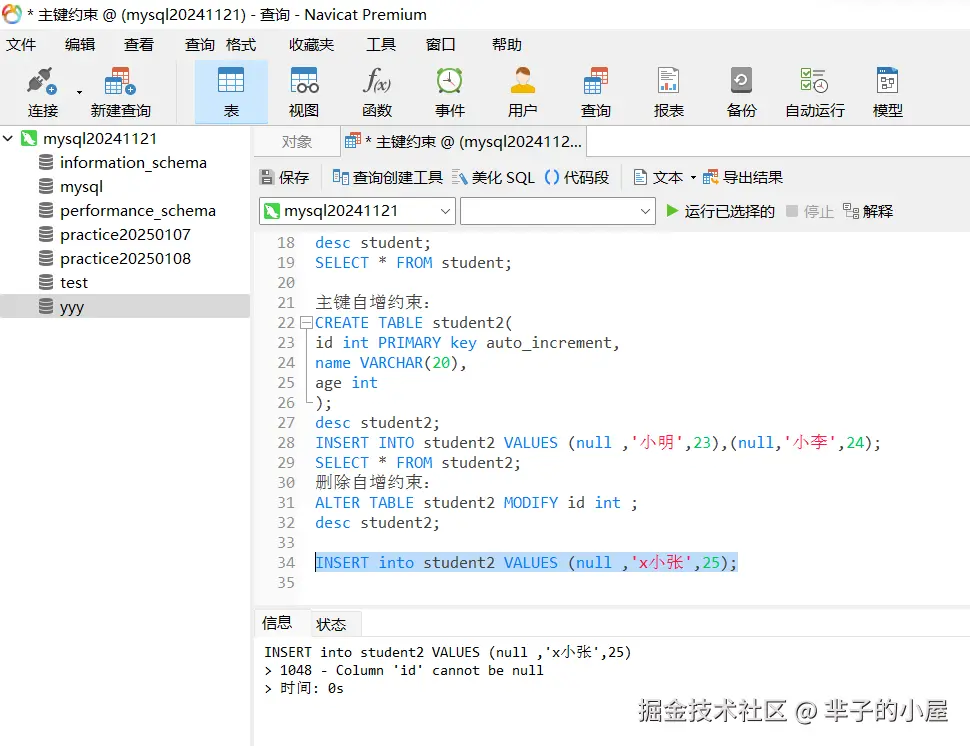Screen dimensions: 970x746
Task: Open the 自动运行 (Automation) toolbar icon
Action: coord(815,92)
